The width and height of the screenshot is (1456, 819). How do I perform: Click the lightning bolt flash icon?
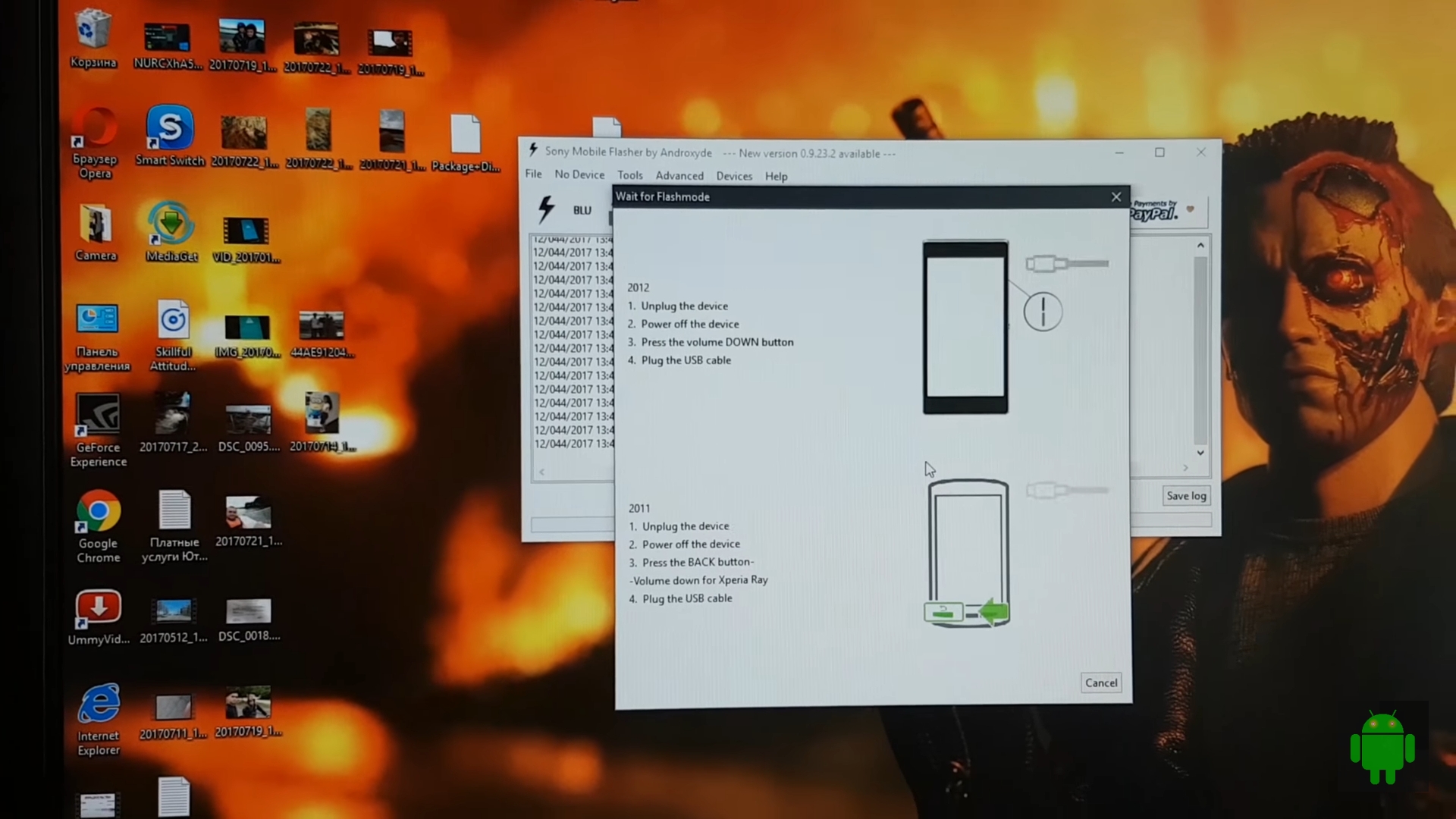[546, 209]
